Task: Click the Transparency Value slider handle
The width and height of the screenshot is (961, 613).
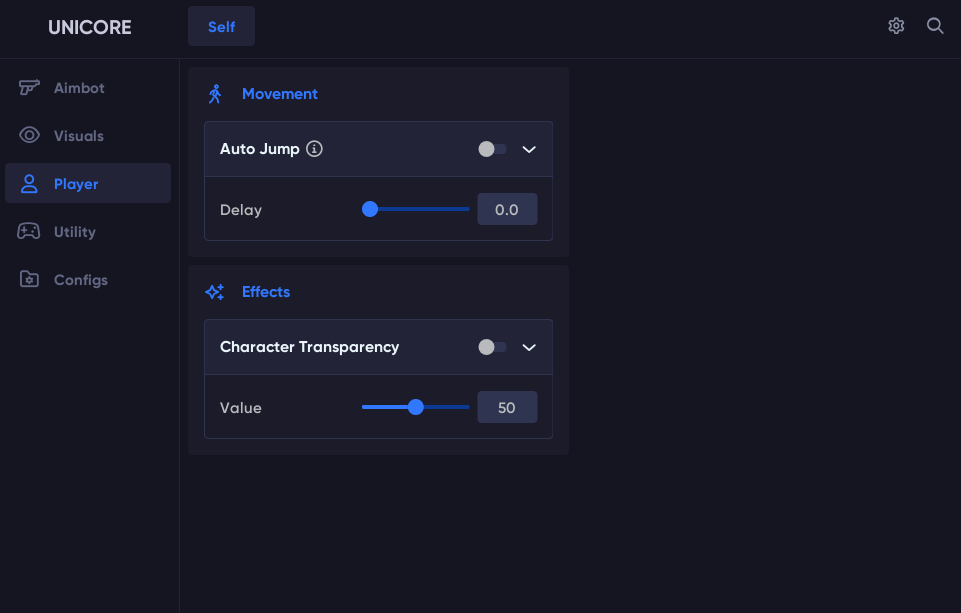Action: tap(416, 407)
